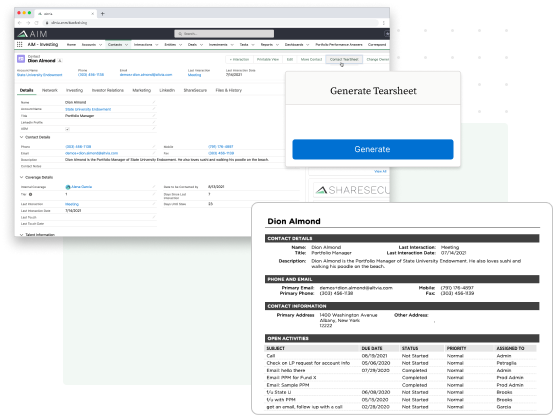Click the View All link
The height and width of the screenshot is (415, 553).
point(380,171)
